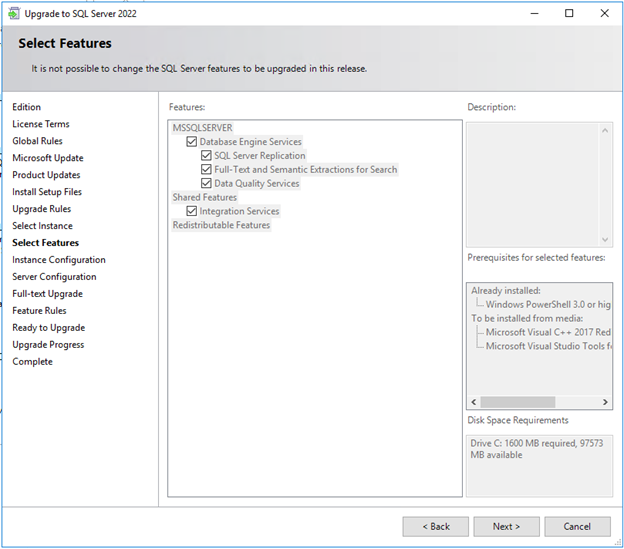Click the bold Select Features step in the sidebar
The height and width of the screenshot is (549, 624).
click(45, 243)
